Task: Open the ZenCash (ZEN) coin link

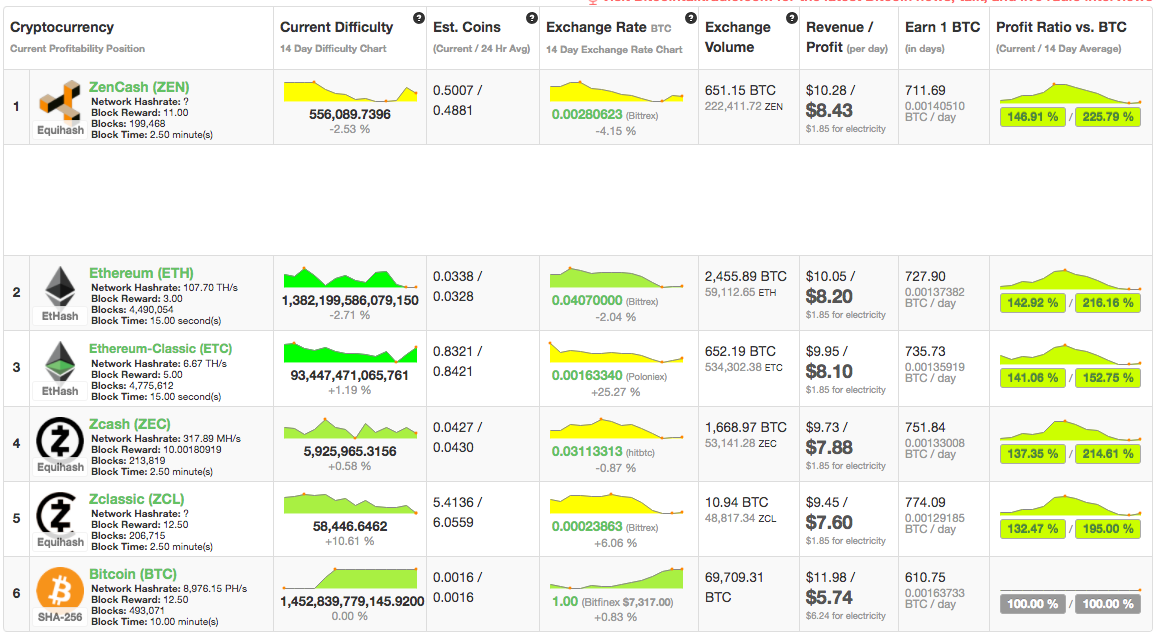Action: [139, 88]
